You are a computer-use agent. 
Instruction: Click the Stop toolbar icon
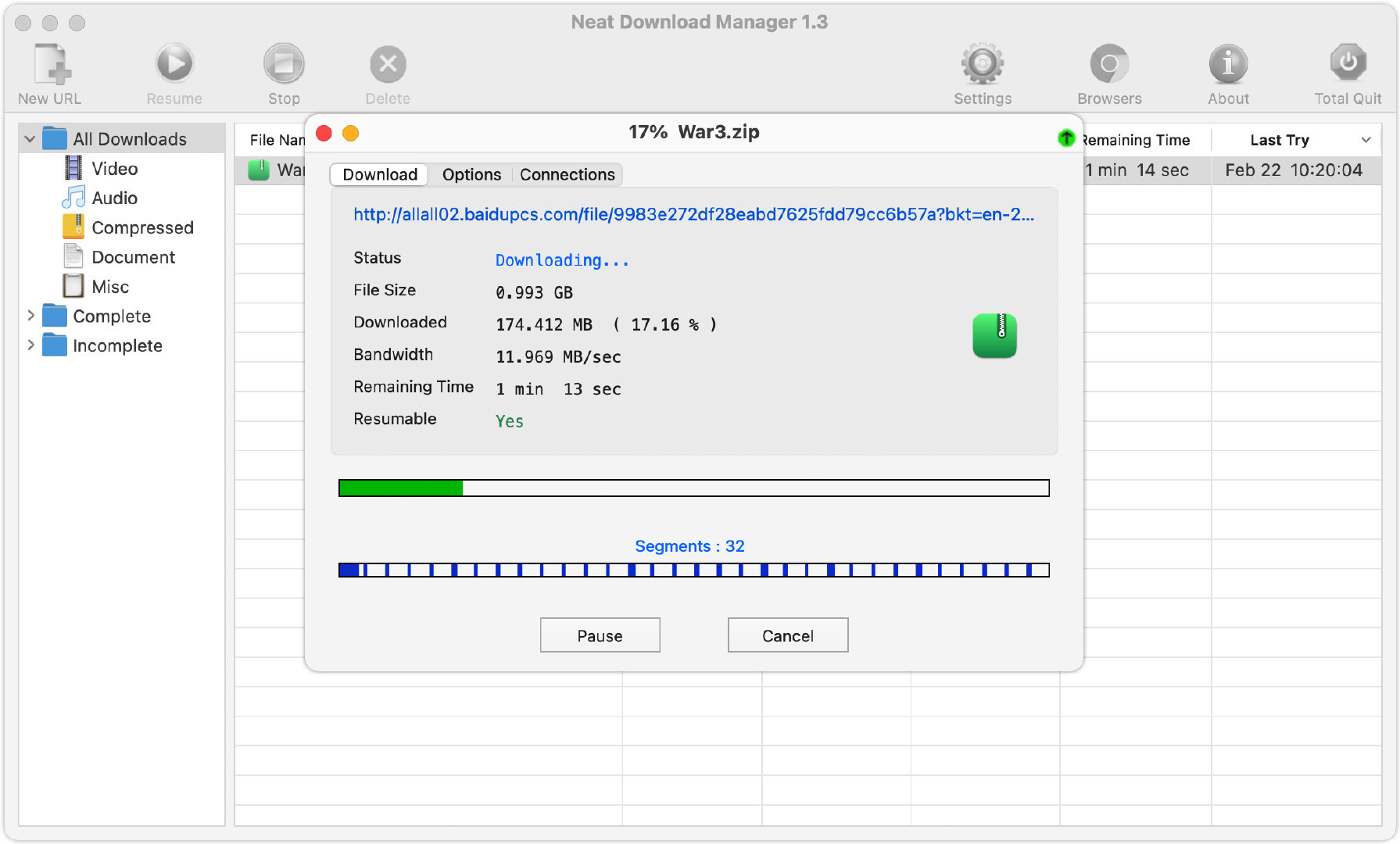(x=284, y=63)
